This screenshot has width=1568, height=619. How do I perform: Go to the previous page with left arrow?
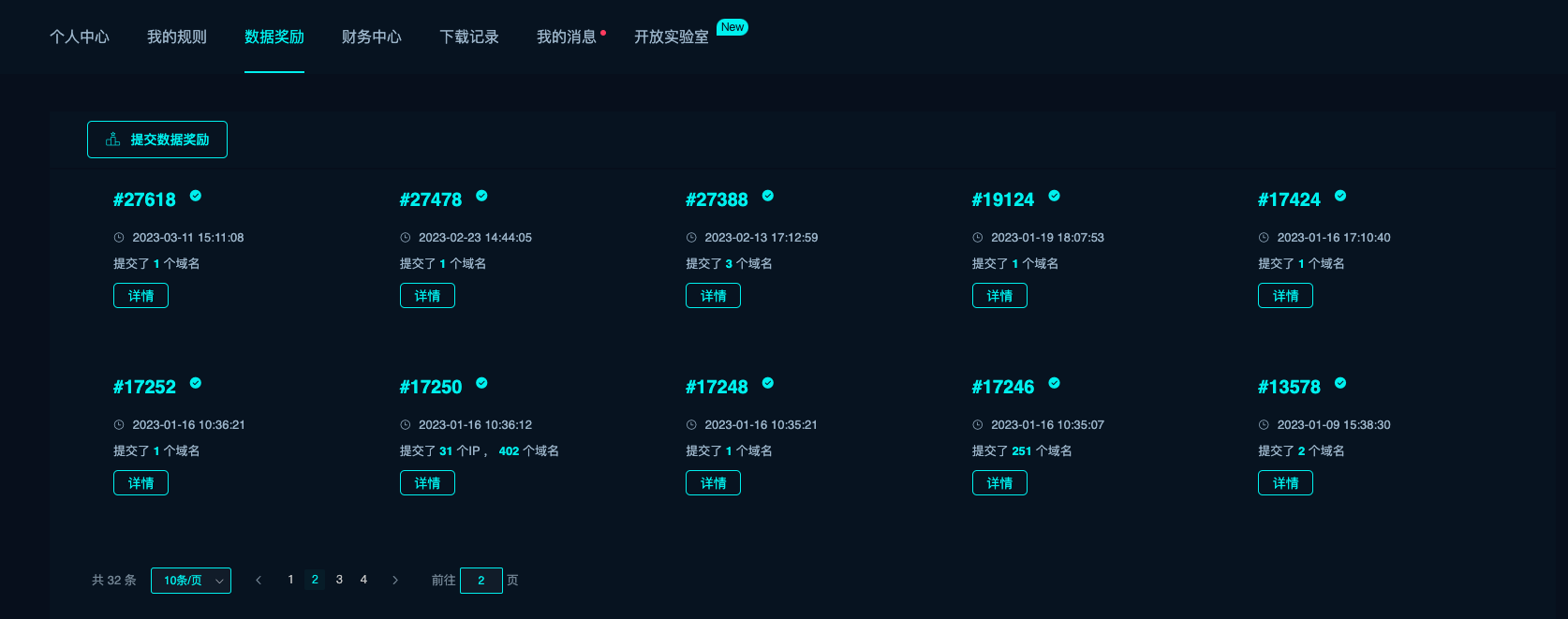(259, 581)
